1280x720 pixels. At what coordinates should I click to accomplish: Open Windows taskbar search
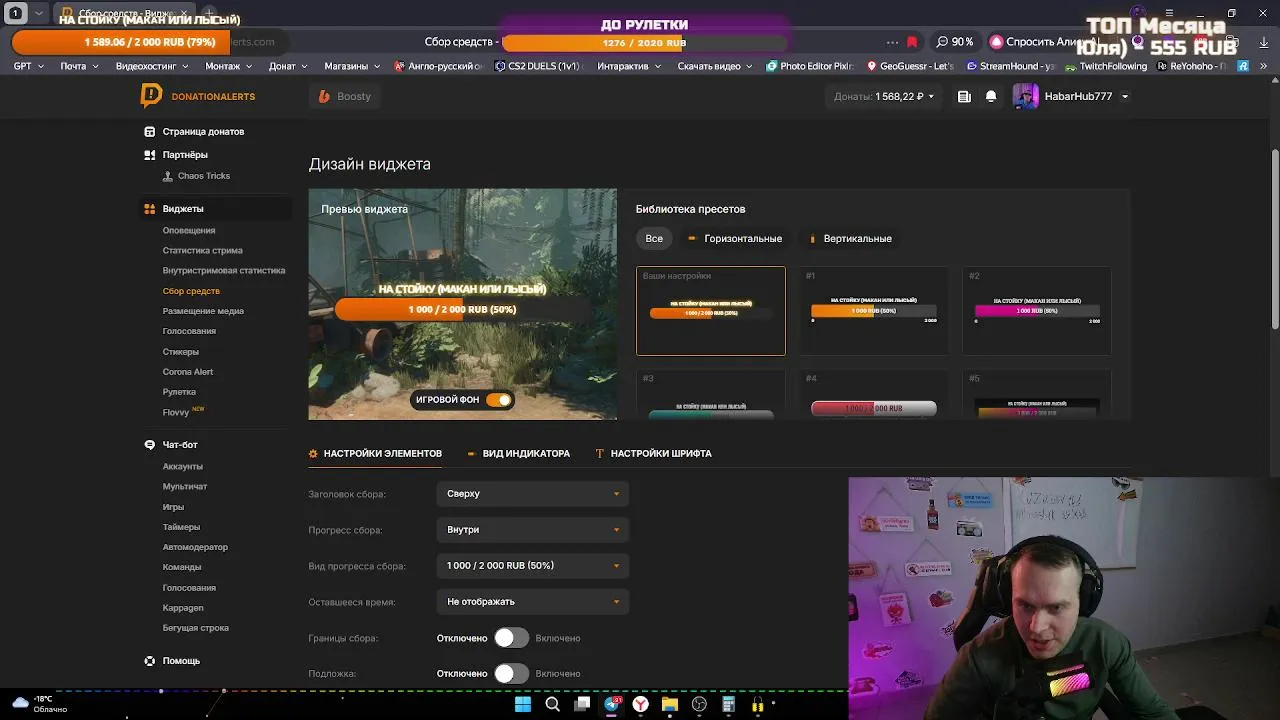tap(552, 705)
